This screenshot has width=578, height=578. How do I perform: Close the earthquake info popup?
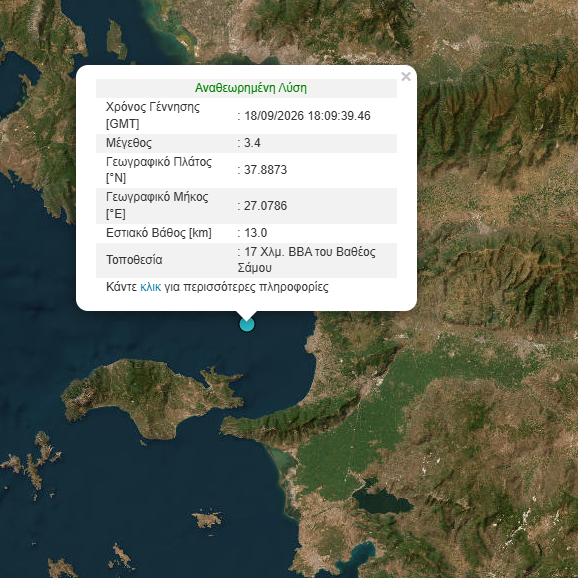pyautogui.click(x=406, y=77)
